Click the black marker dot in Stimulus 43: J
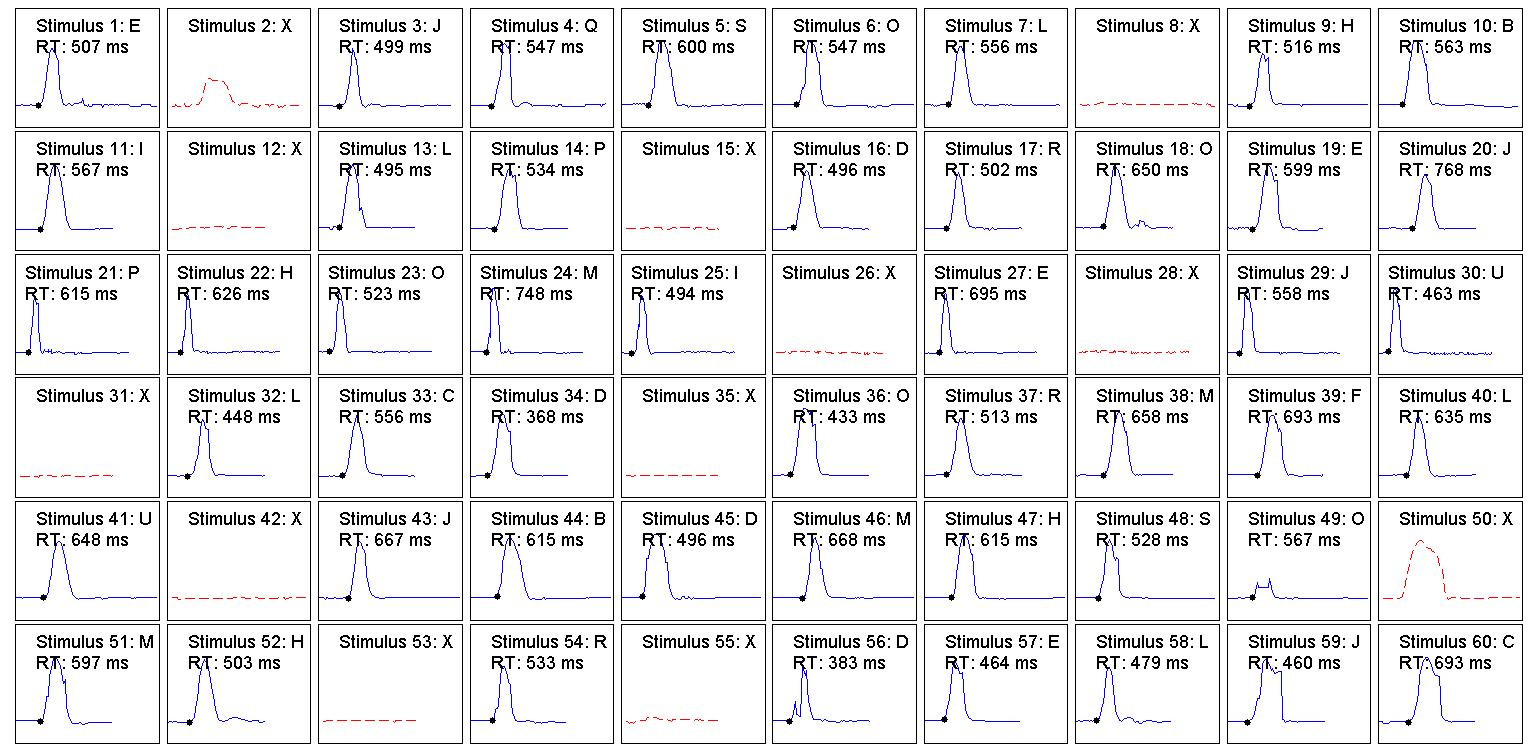Screen dimensions: 1537x751 [348, 598]
